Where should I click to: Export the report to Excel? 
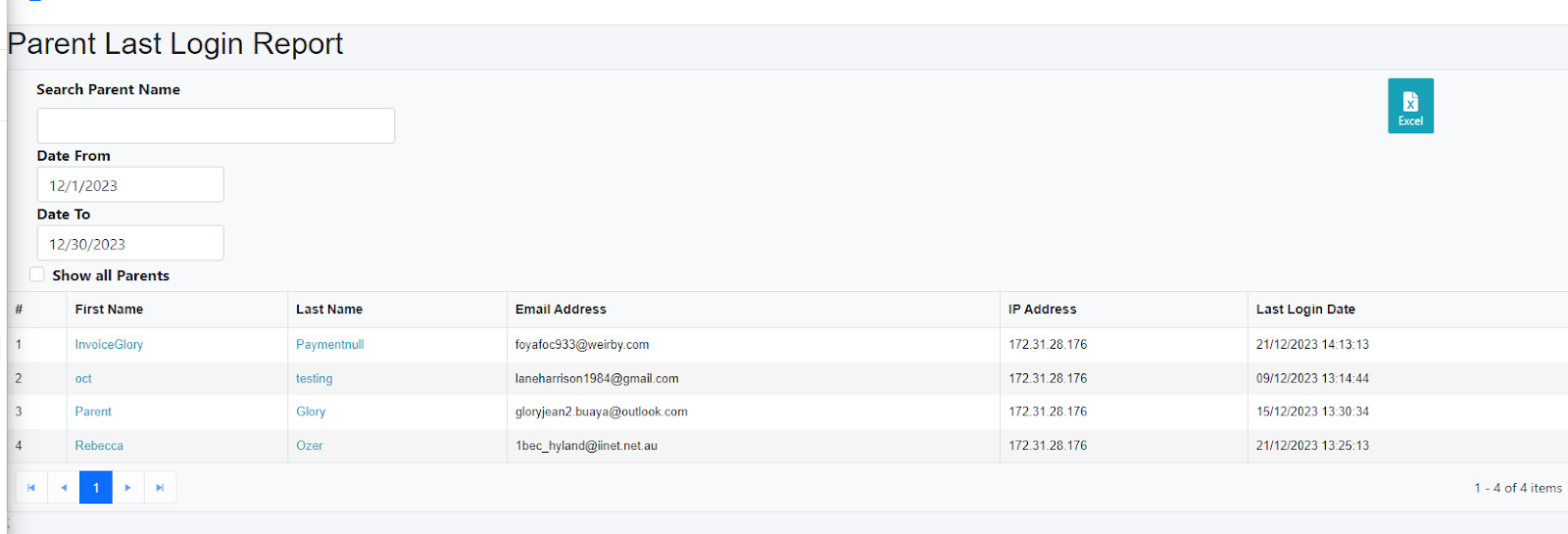[x=1410, y=106]
